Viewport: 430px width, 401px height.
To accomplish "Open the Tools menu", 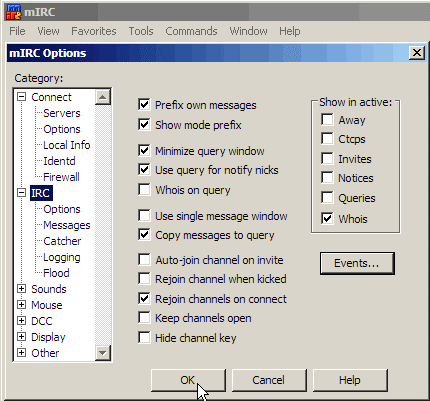I will 141,31.
